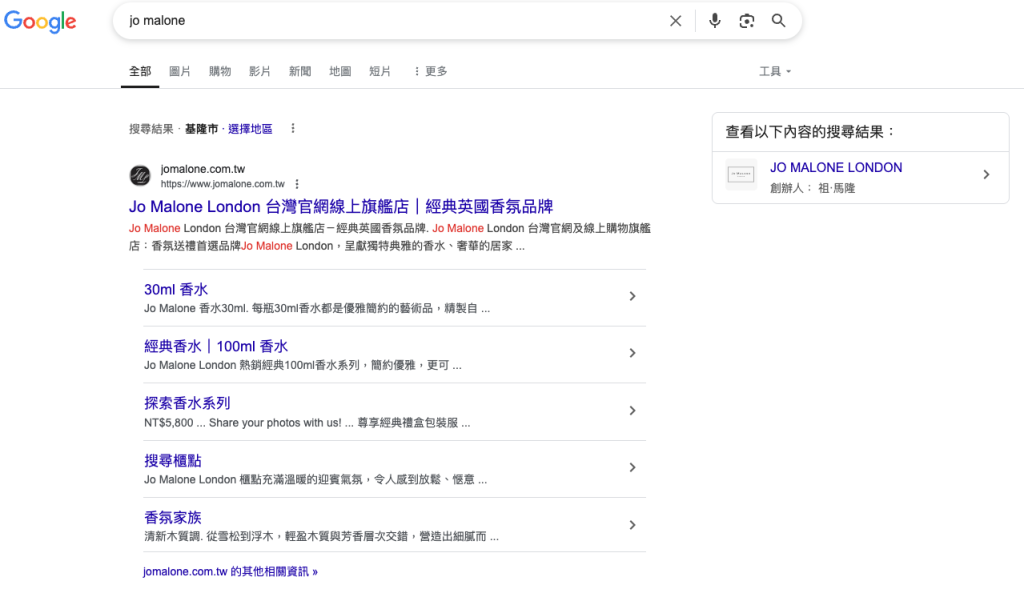Click the Google logo
This screenshot has width=1024, height=589.
tap(40, 22)
